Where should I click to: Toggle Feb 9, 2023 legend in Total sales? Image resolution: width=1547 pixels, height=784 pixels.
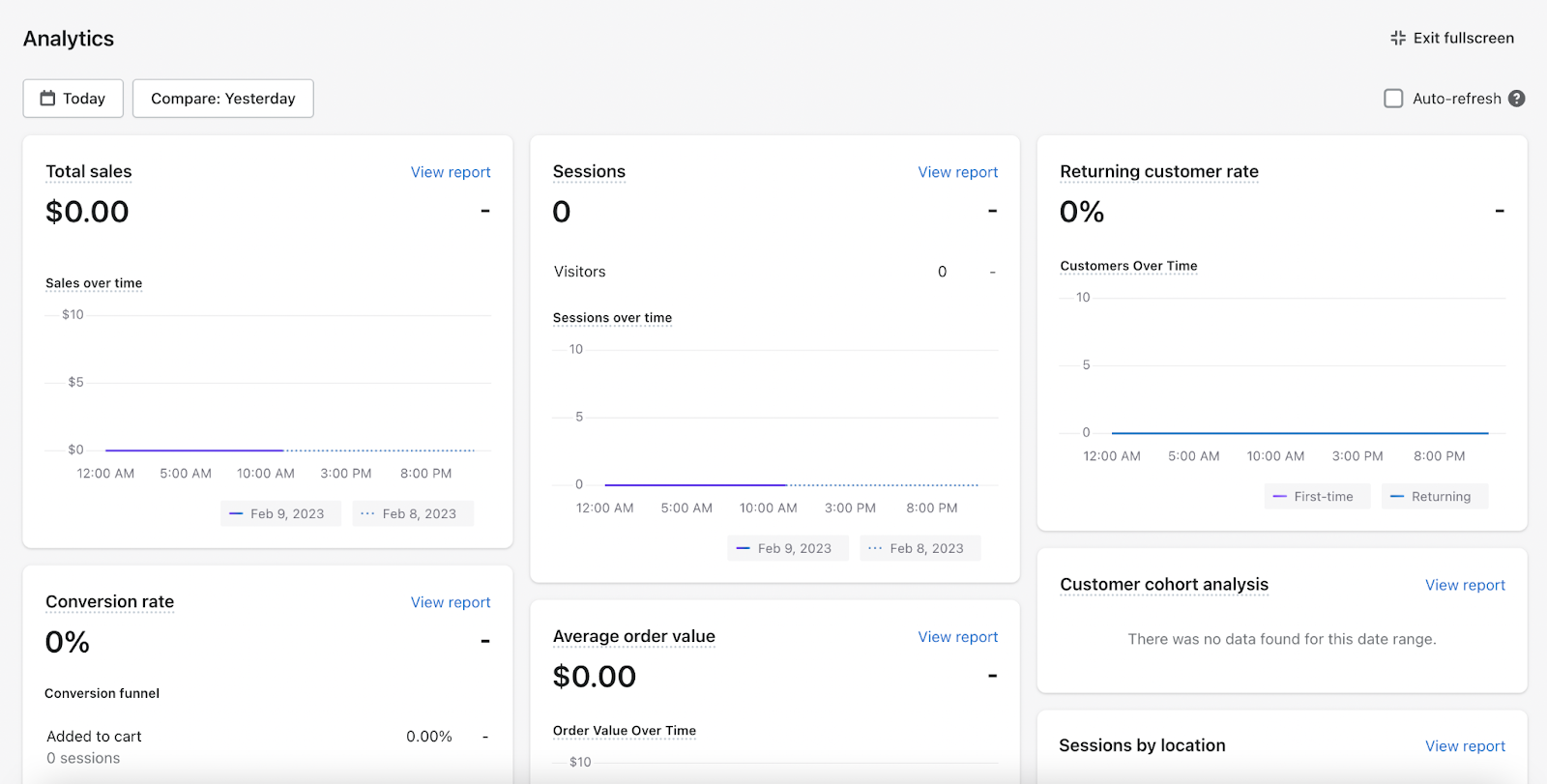click(x=280, y=514)
